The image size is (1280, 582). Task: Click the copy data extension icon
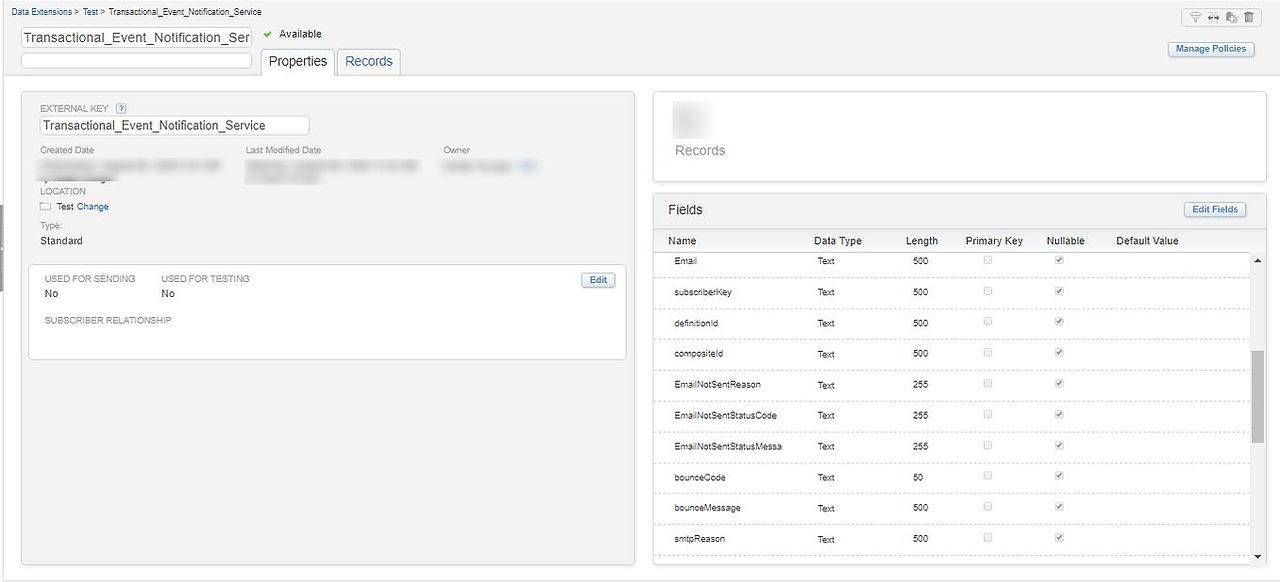(1231, 17)
